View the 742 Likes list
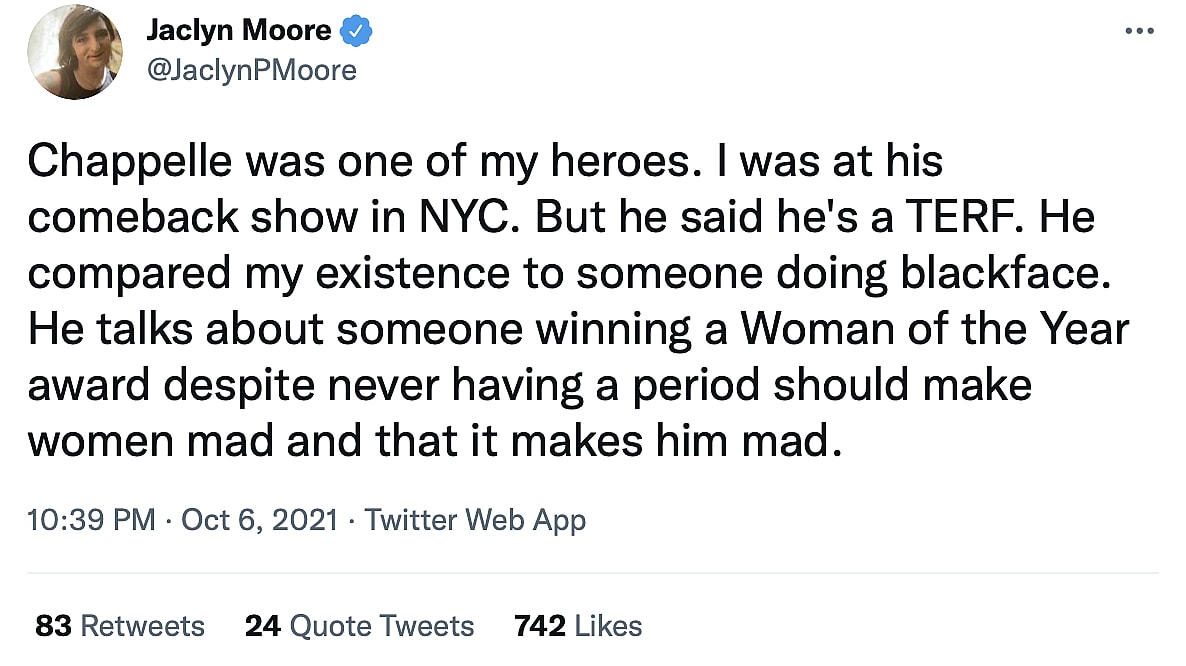This screenshot has height=666, width=1186. (577, 626)
